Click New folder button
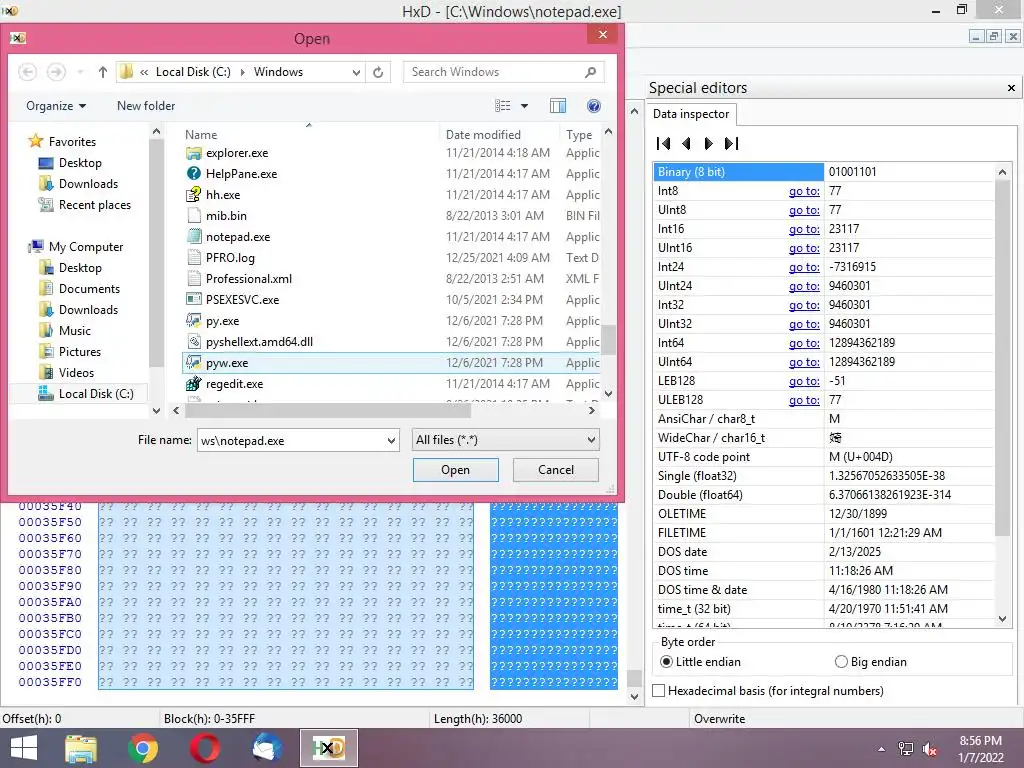The height and width of the screenshot is (768, 1024). coord(146,106)
